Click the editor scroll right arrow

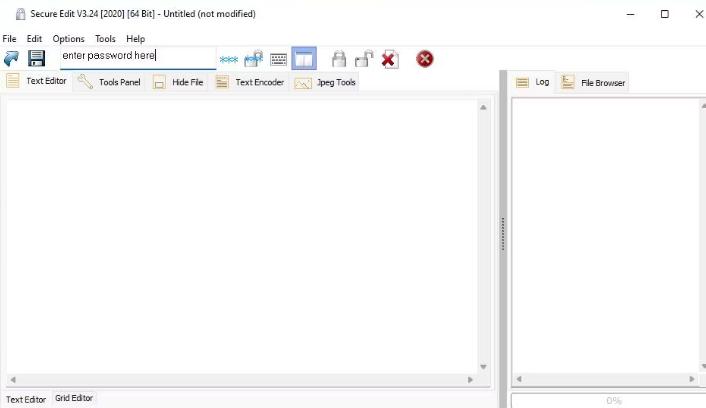tap(470, 380)
